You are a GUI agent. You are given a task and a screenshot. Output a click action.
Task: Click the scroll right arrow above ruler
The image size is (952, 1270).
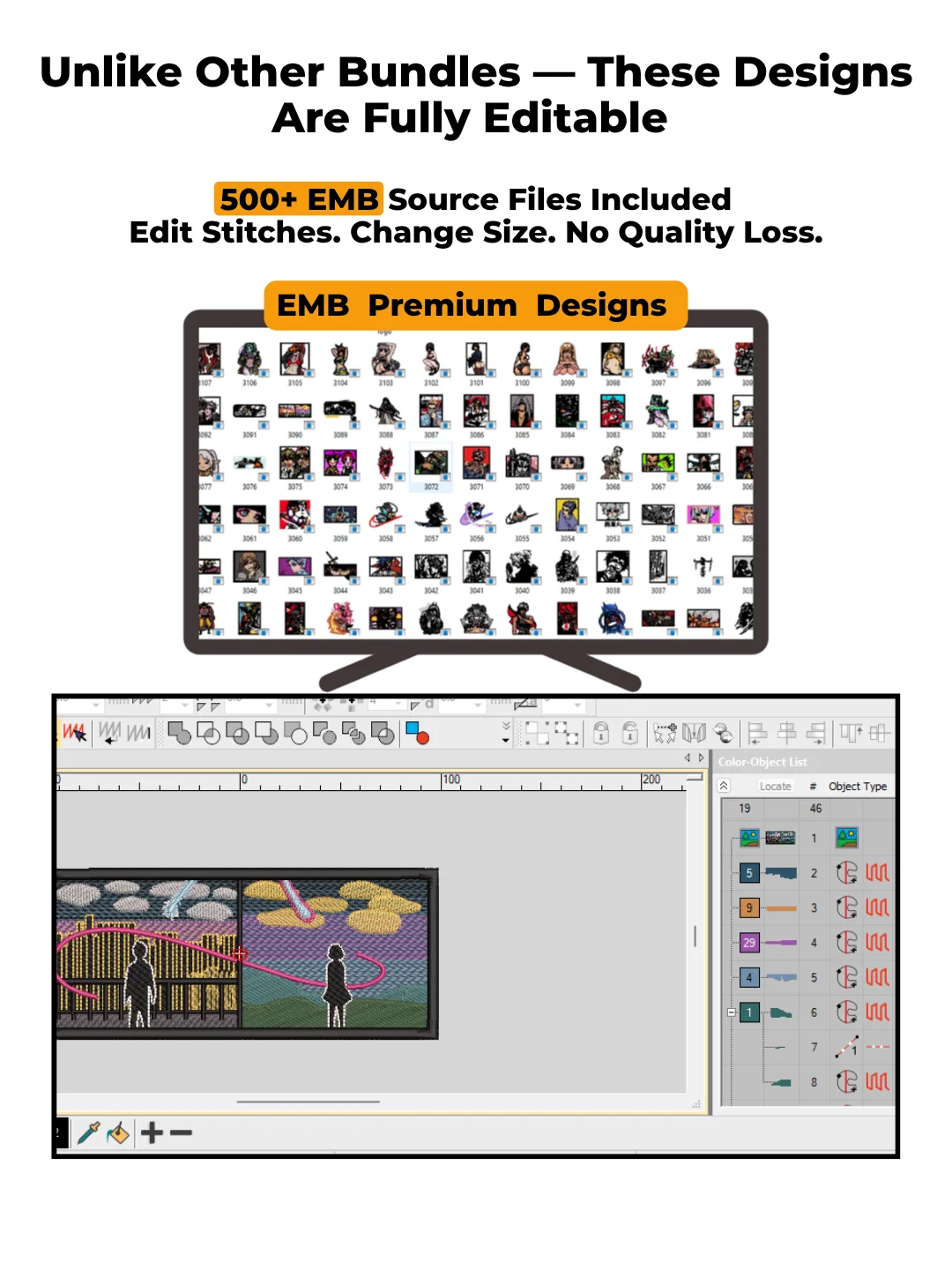(702, 758)
